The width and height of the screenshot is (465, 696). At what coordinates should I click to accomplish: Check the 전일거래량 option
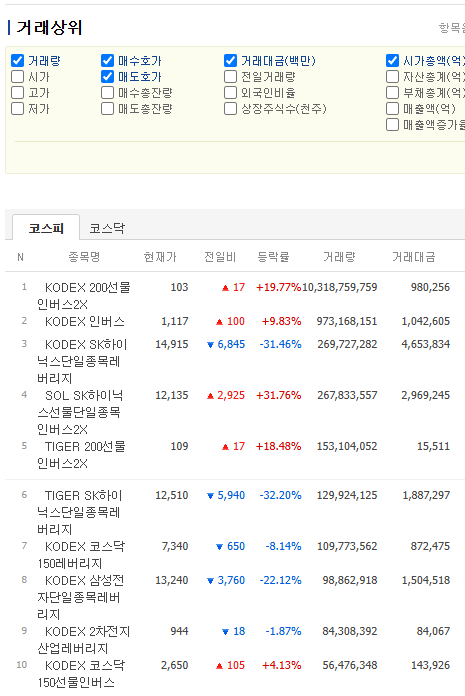[x=230, y=76]
